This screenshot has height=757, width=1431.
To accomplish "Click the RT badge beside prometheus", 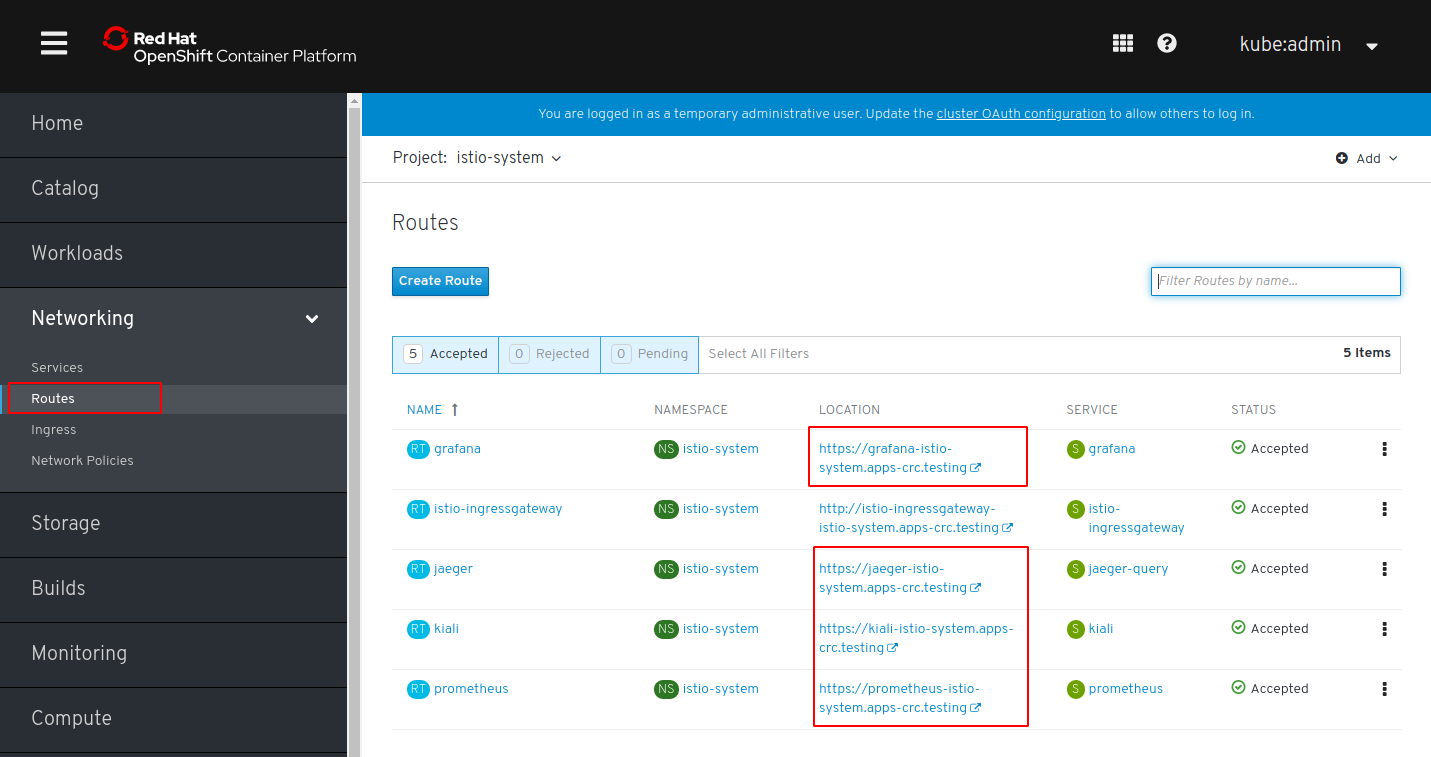I will (418, 689).
